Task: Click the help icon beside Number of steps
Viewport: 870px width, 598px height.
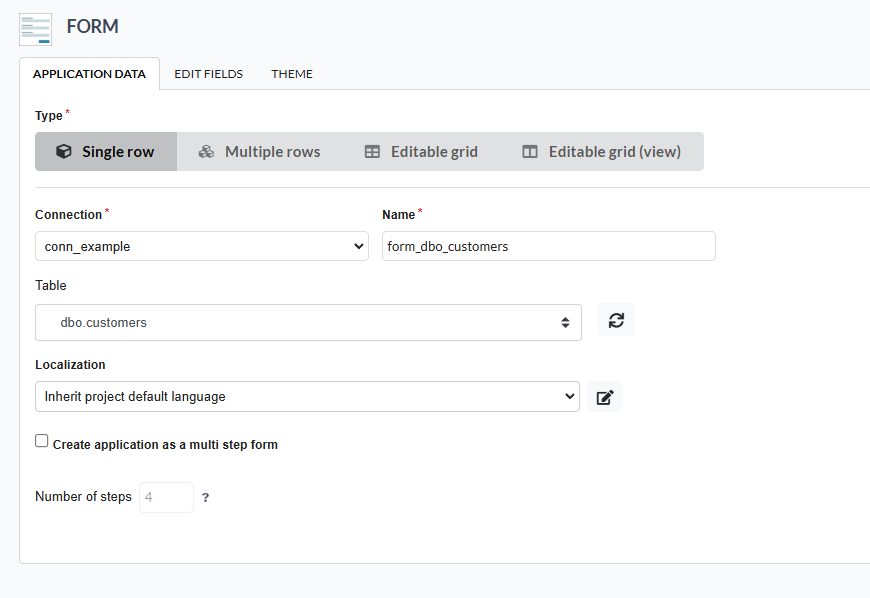Action: point(205,496)
